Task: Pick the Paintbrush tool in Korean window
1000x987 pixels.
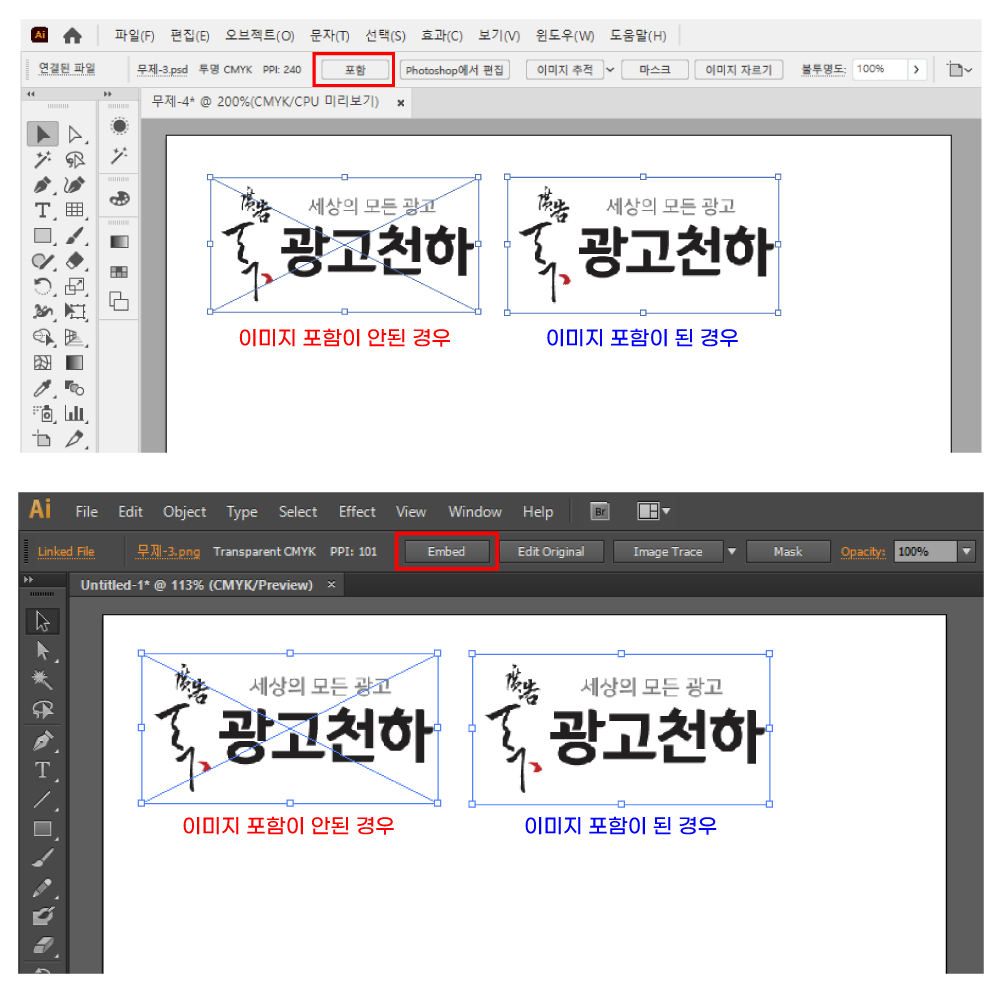Action: 75,236
